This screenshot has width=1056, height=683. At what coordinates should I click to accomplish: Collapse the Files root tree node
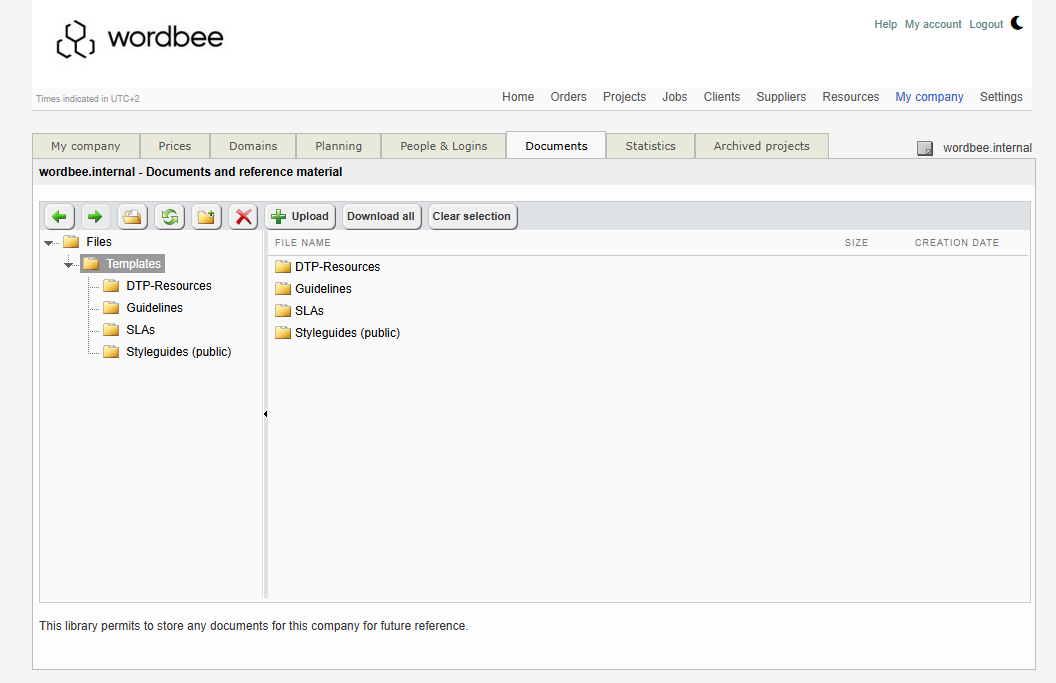[x=48, y=243]
